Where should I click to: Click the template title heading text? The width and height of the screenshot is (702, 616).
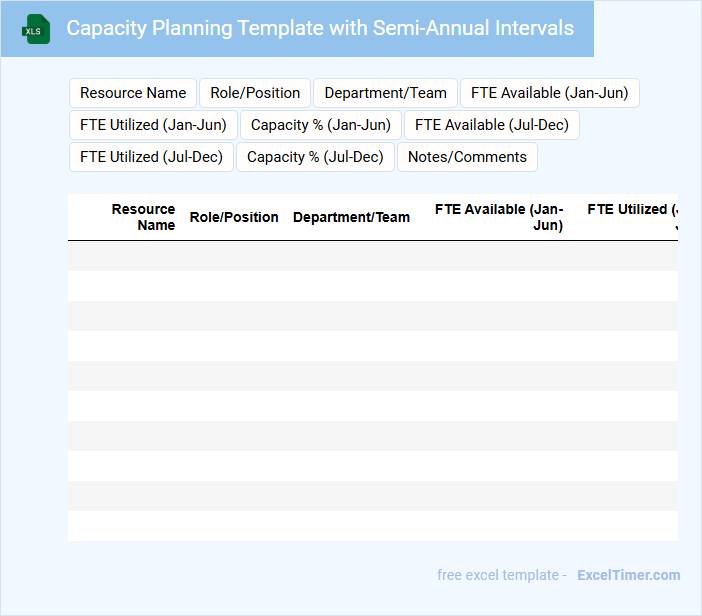320,28
